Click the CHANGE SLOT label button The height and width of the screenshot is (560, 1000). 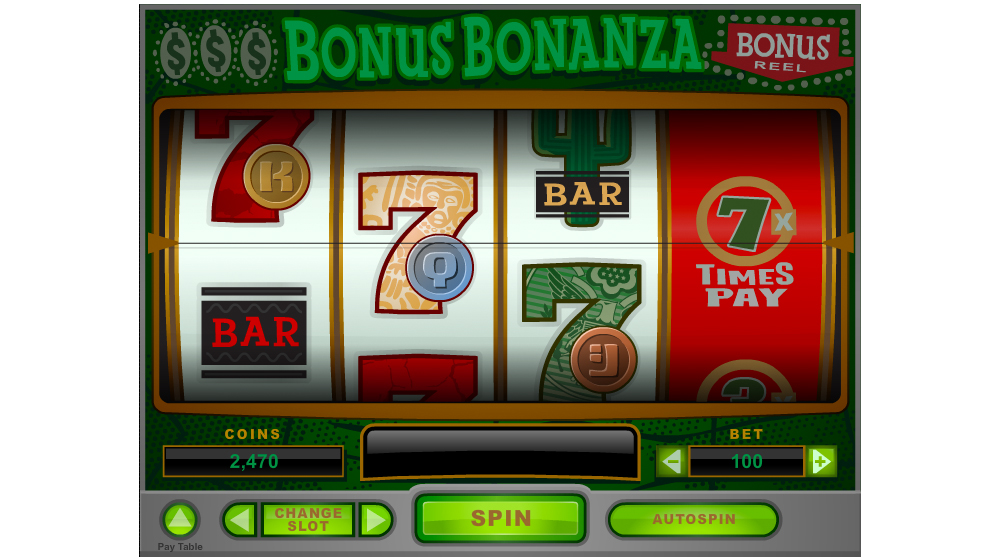pyautogui.click(x=308, y=520)
